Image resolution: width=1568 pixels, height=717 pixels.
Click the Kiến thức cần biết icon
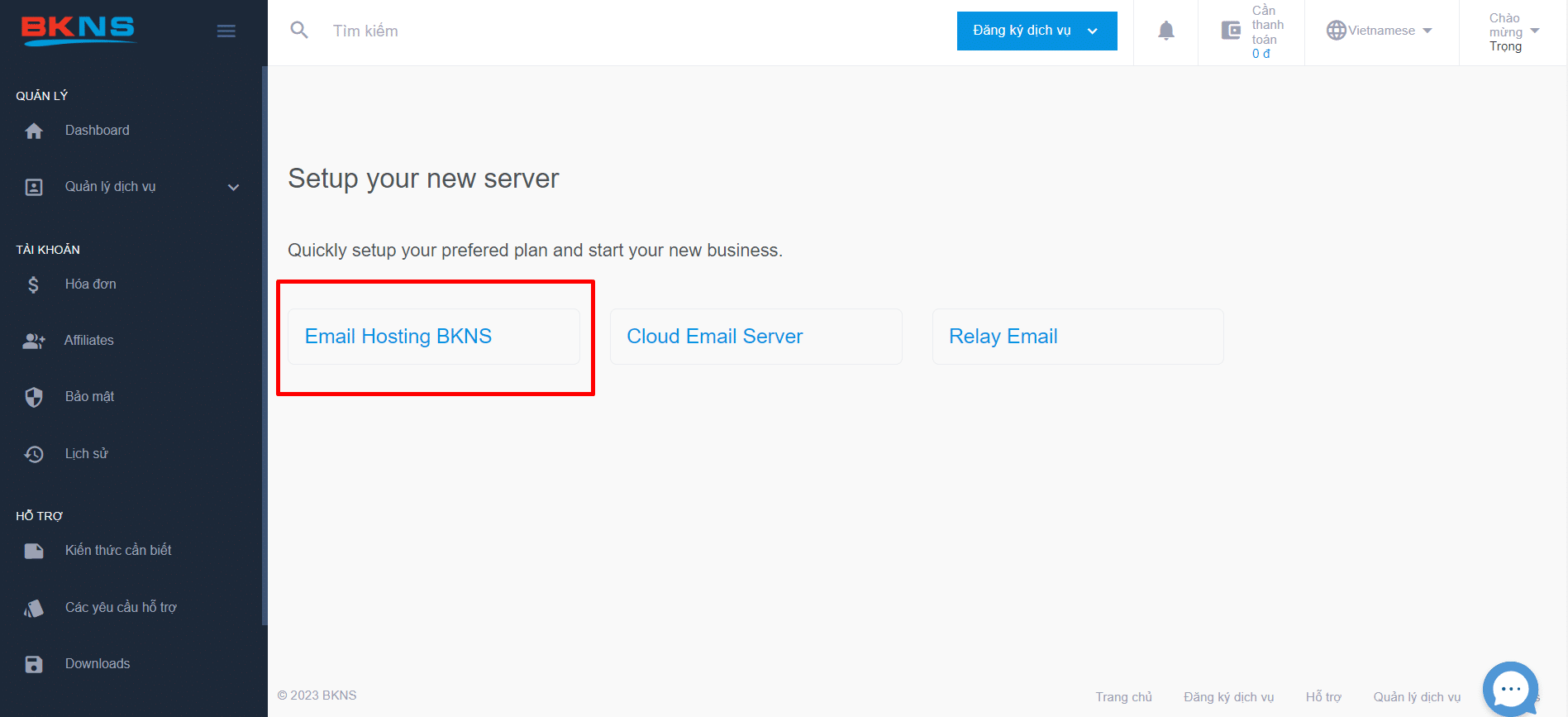(34, 551)
